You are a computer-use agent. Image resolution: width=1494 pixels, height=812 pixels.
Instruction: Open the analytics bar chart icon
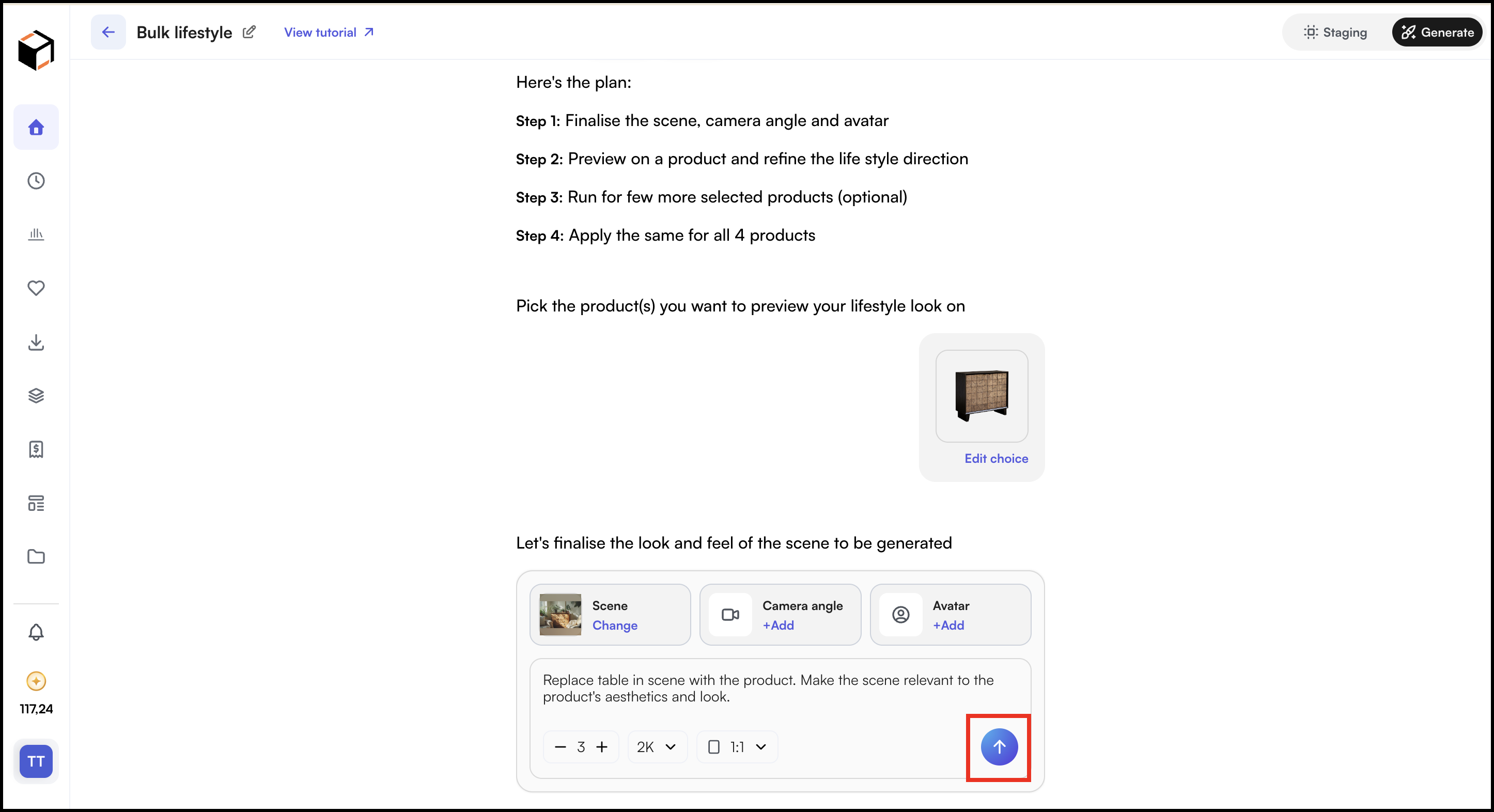coord(36,235)
